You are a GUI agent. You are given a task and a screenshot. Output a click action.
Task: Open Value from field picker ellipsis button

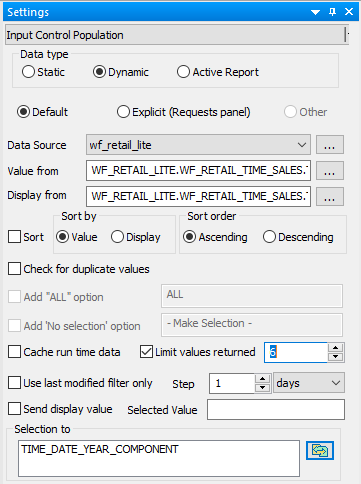click(x=330, y=171)
